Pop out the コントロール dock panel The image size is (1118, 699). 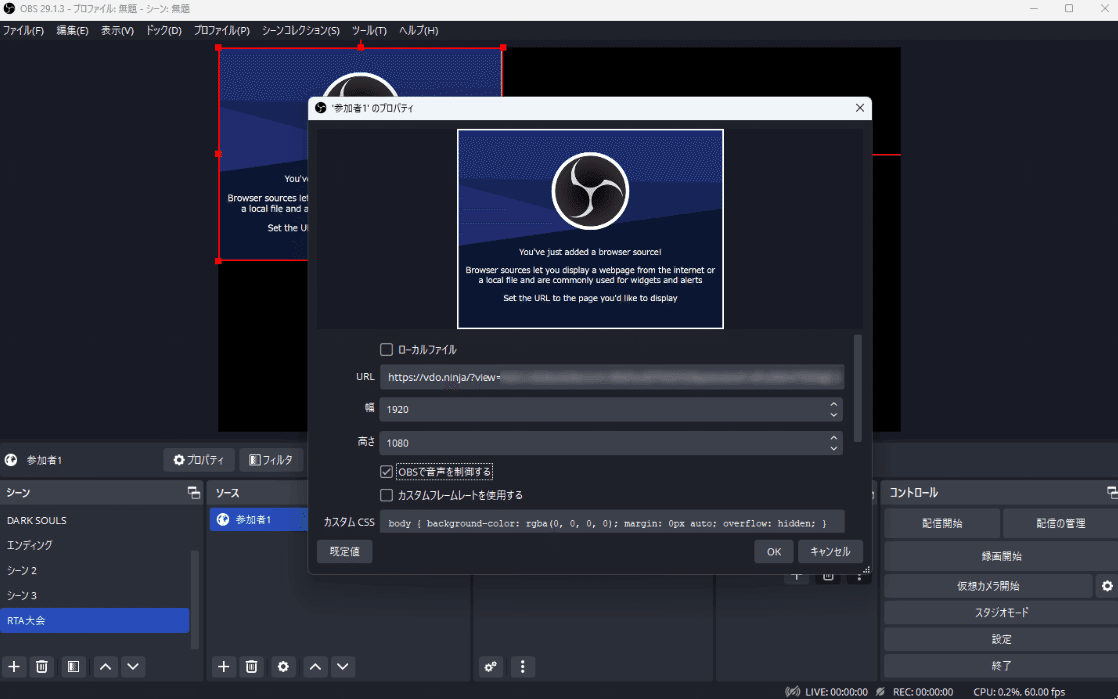click(1112, 492)
